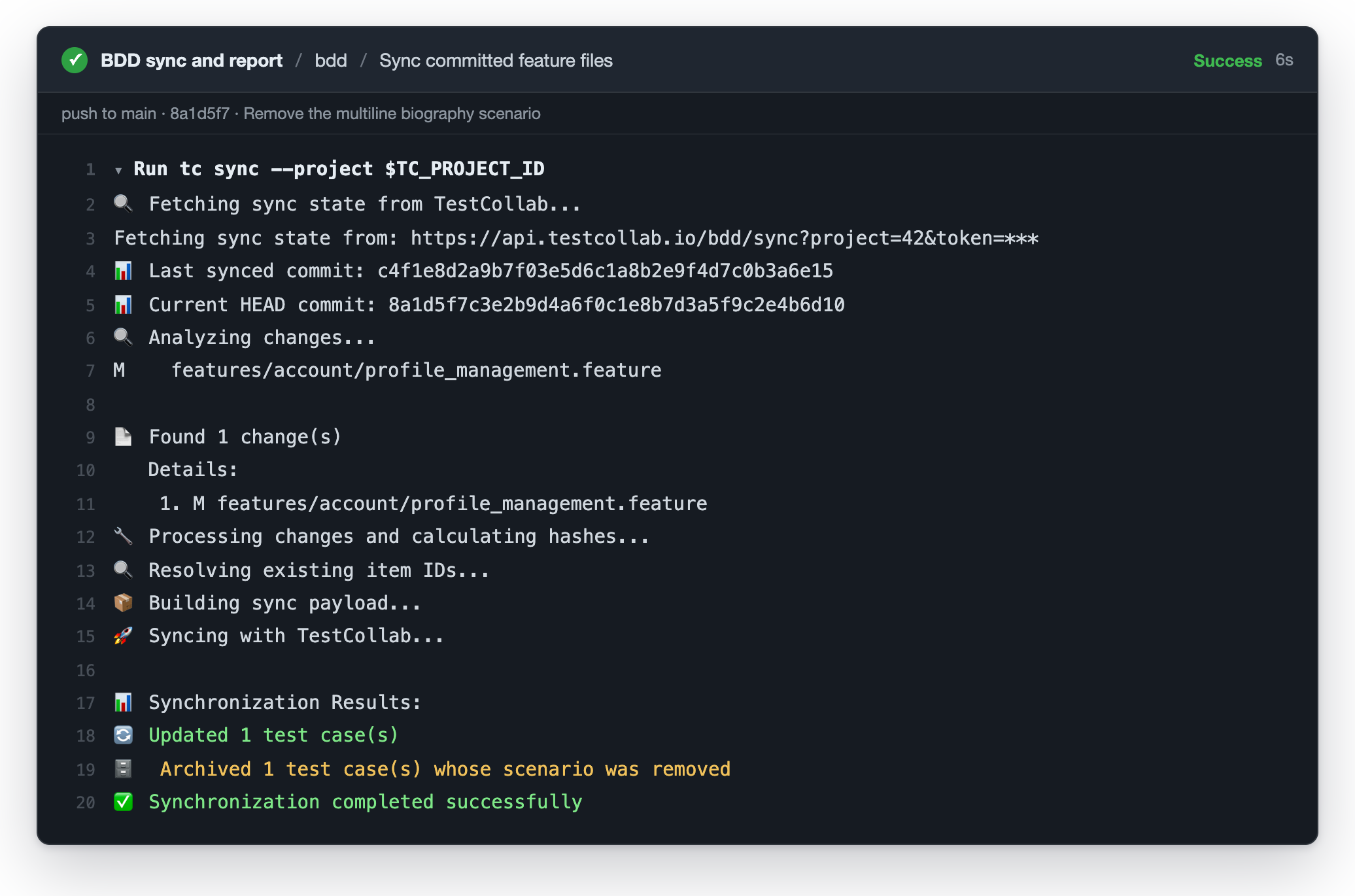Click the 'Details:' log line

click(193, 470)
